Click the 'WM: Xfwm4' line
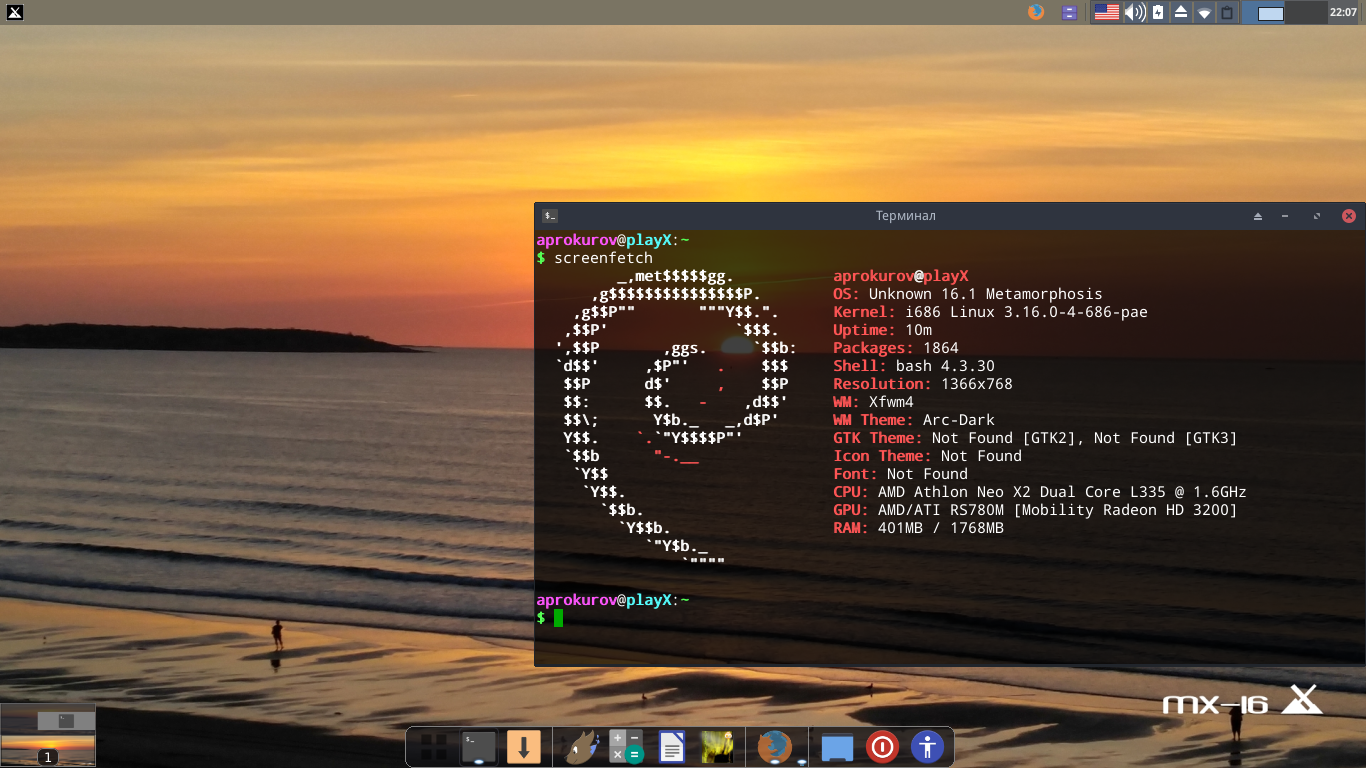 [x=873, y=402]
